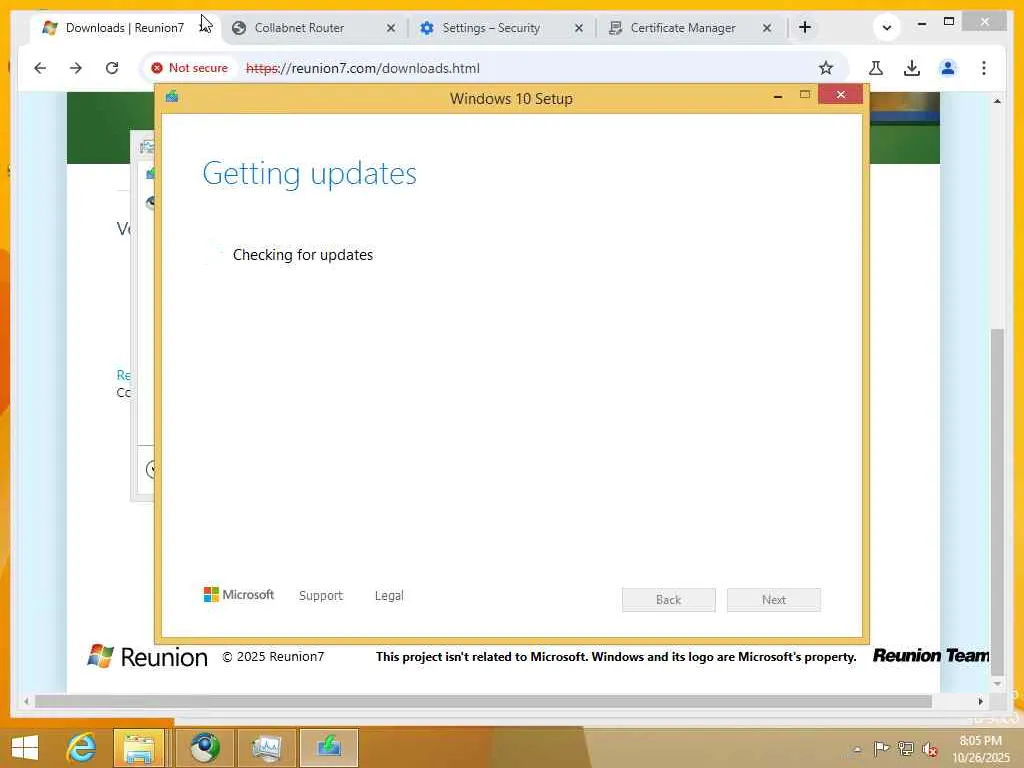The width and height of the screenshot is (1024, 768).
Task: Open the Chrome three-dot menu
Action: pyautogui.click(x=984, y=68)
